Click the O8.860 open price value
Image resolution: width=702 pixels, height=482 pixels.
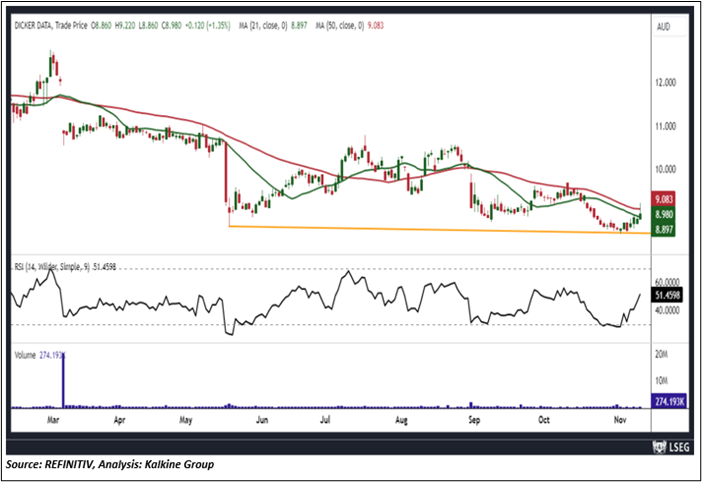click(101, 26)
